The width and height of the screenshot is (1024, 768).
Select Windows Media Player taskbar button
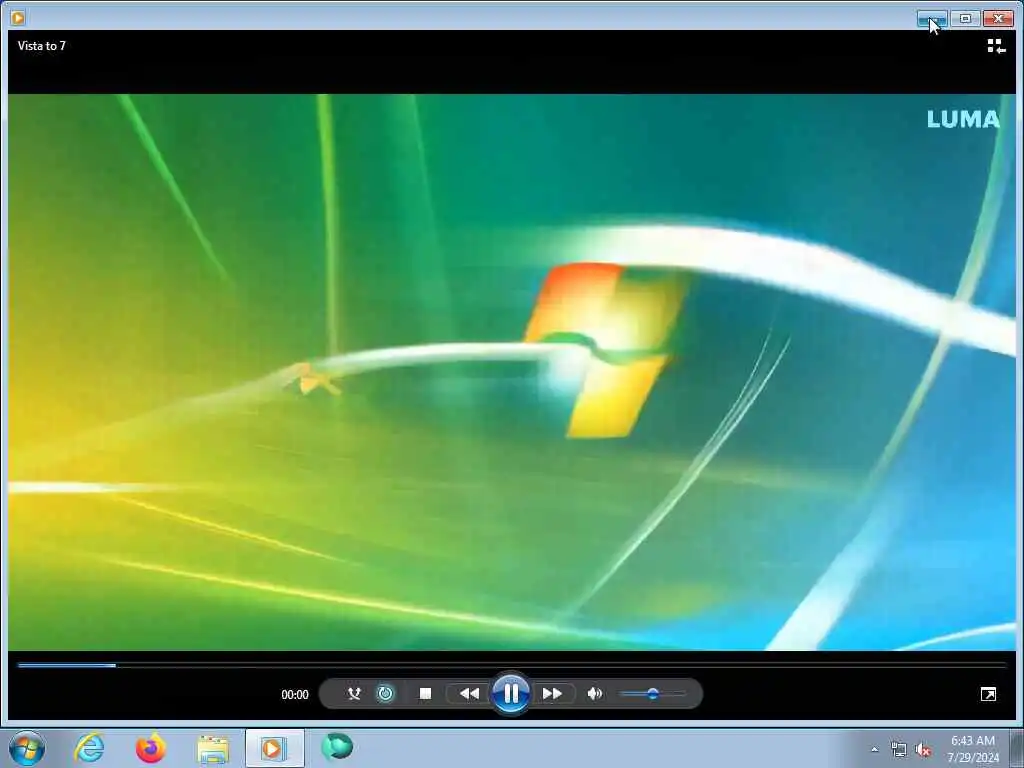tap(274, 748)
